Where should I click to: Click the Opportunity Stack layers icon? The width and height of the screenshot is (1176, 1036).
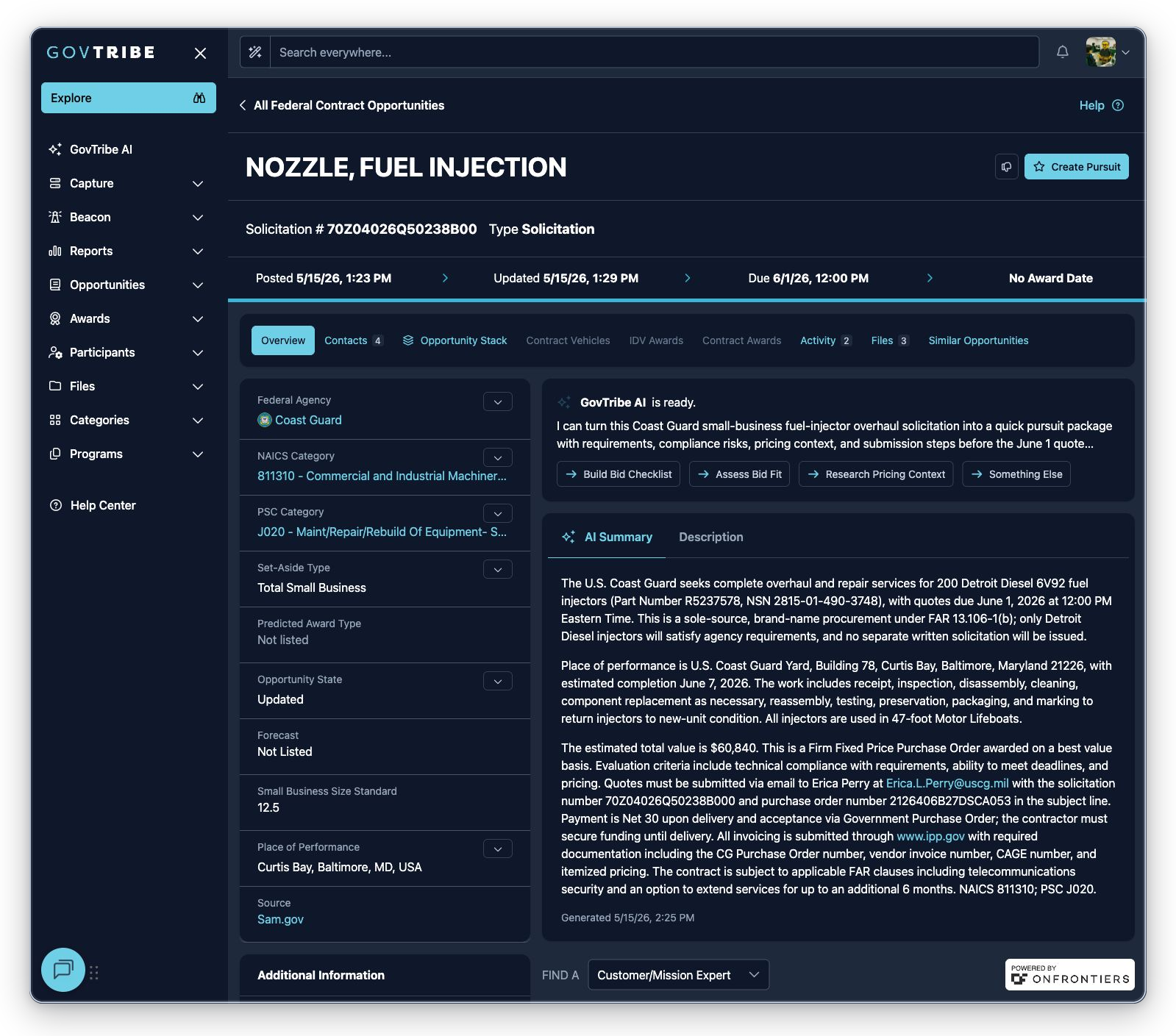tap(408, 340)
